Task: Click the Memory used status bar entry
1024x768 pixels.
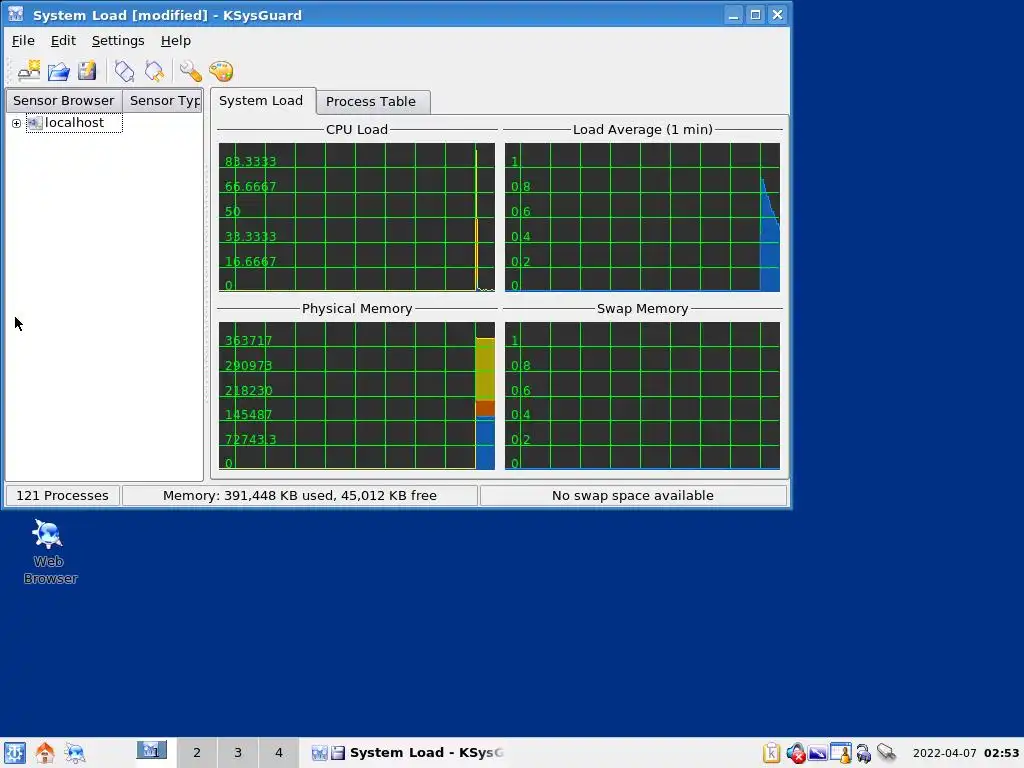Action: coord(300,496)
